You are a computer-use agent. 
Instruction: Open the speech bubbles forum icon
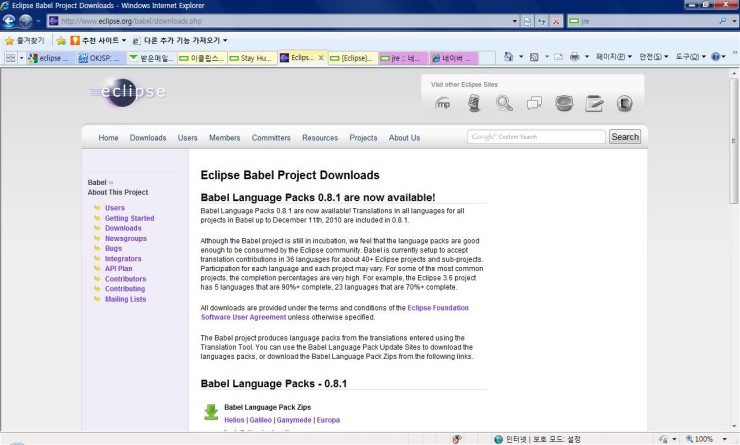[x=535, y=103]
